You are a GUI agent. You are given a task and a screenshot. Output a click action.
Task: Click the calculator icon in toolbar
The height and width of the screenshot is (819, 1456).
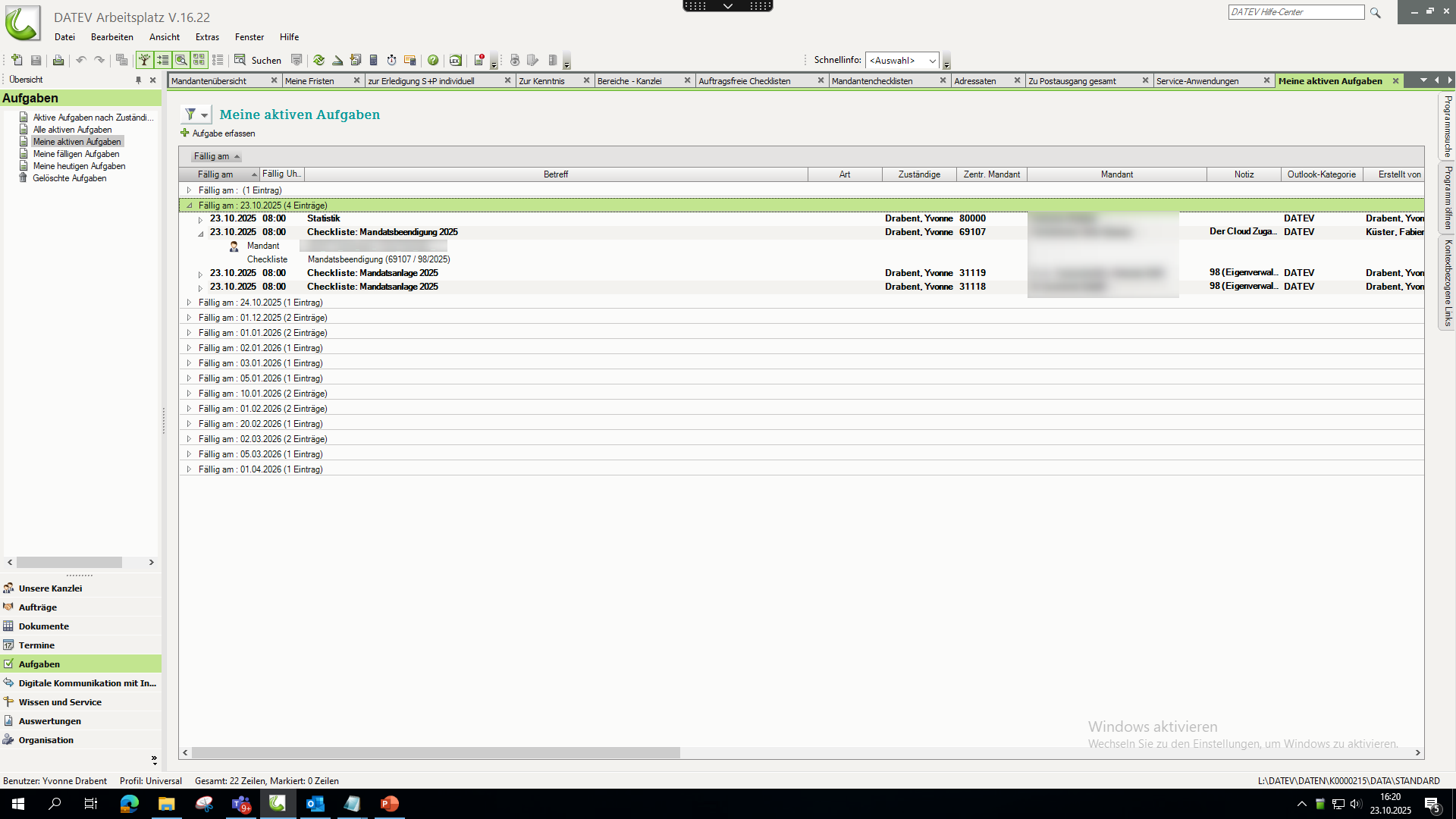373,61
